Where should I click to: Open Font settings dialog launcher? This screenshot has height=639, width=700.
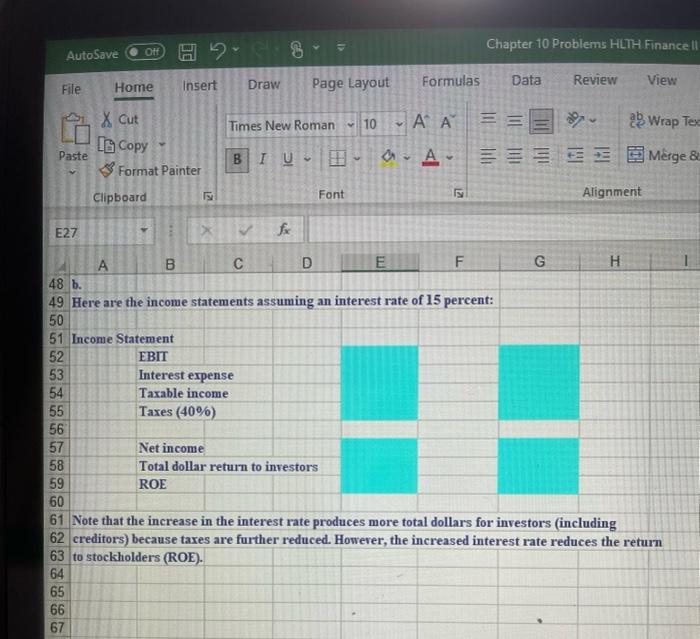(458, 193)
